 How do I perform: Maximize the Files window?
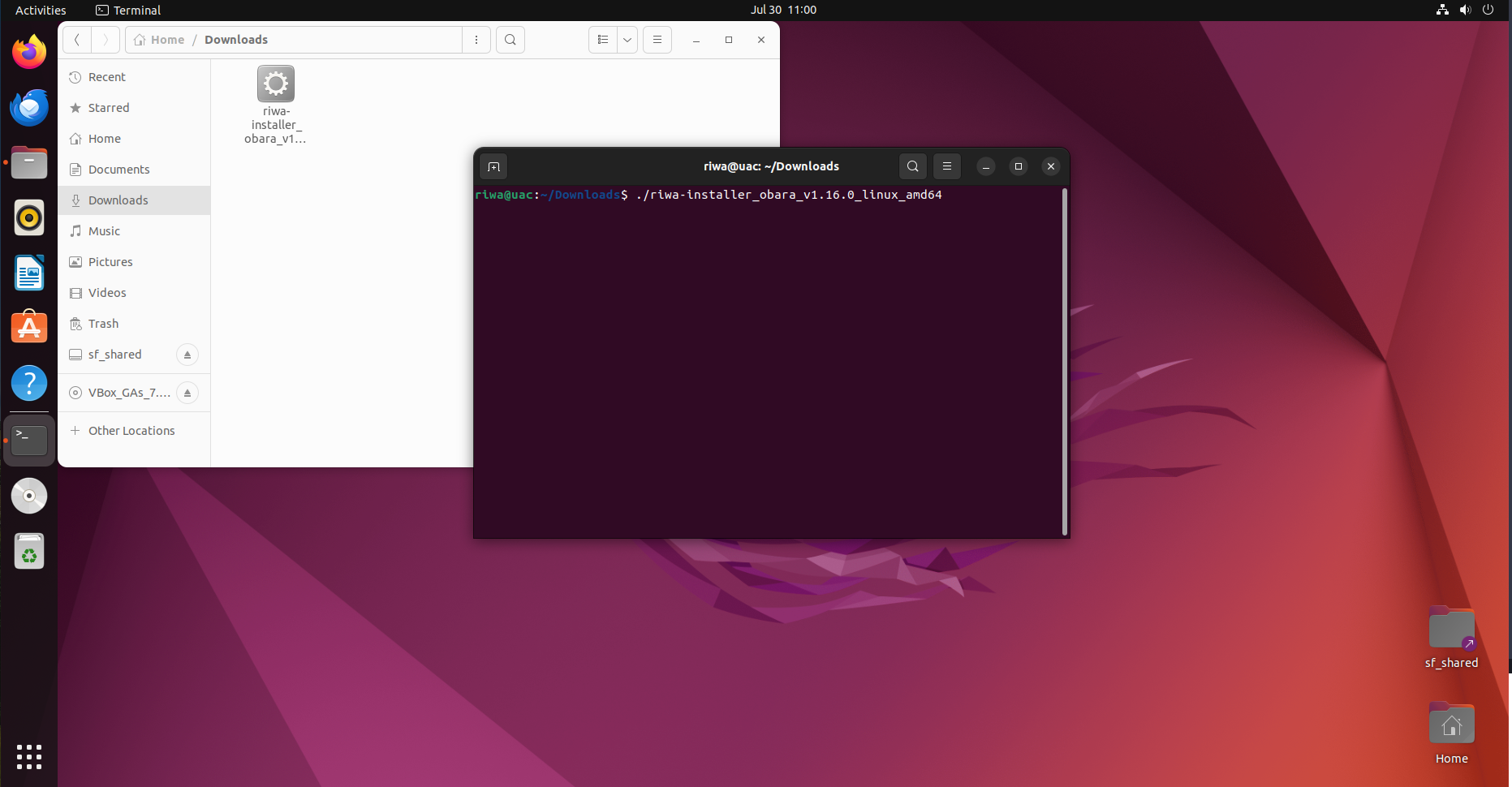[729, 40]
